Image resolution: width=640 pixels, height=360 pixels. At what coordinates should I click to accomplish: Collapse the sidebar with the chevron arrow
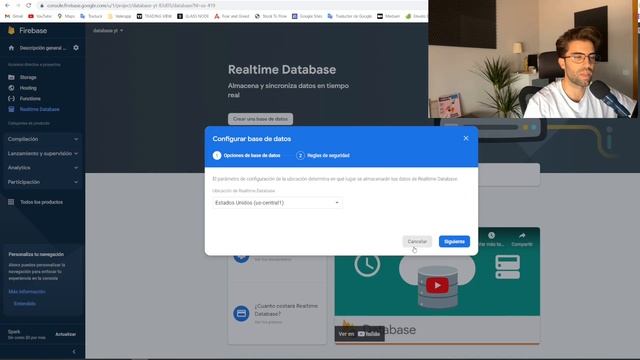click(x=74, y=351)
